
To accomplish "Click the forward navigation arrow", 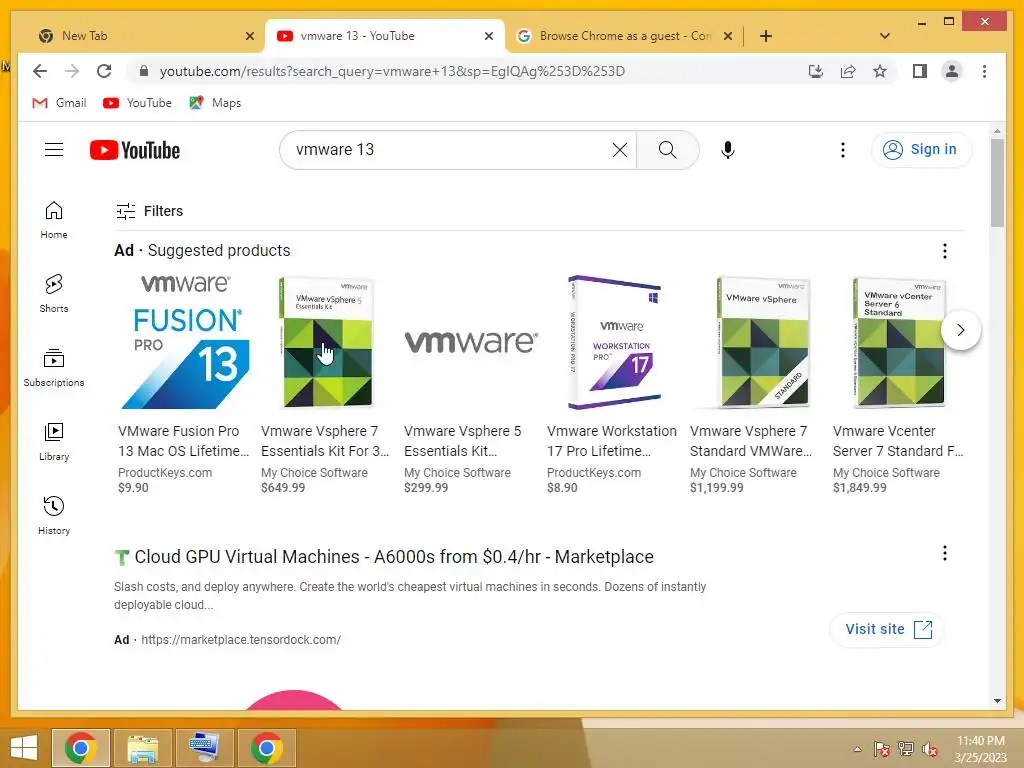I will click(72, 71).
